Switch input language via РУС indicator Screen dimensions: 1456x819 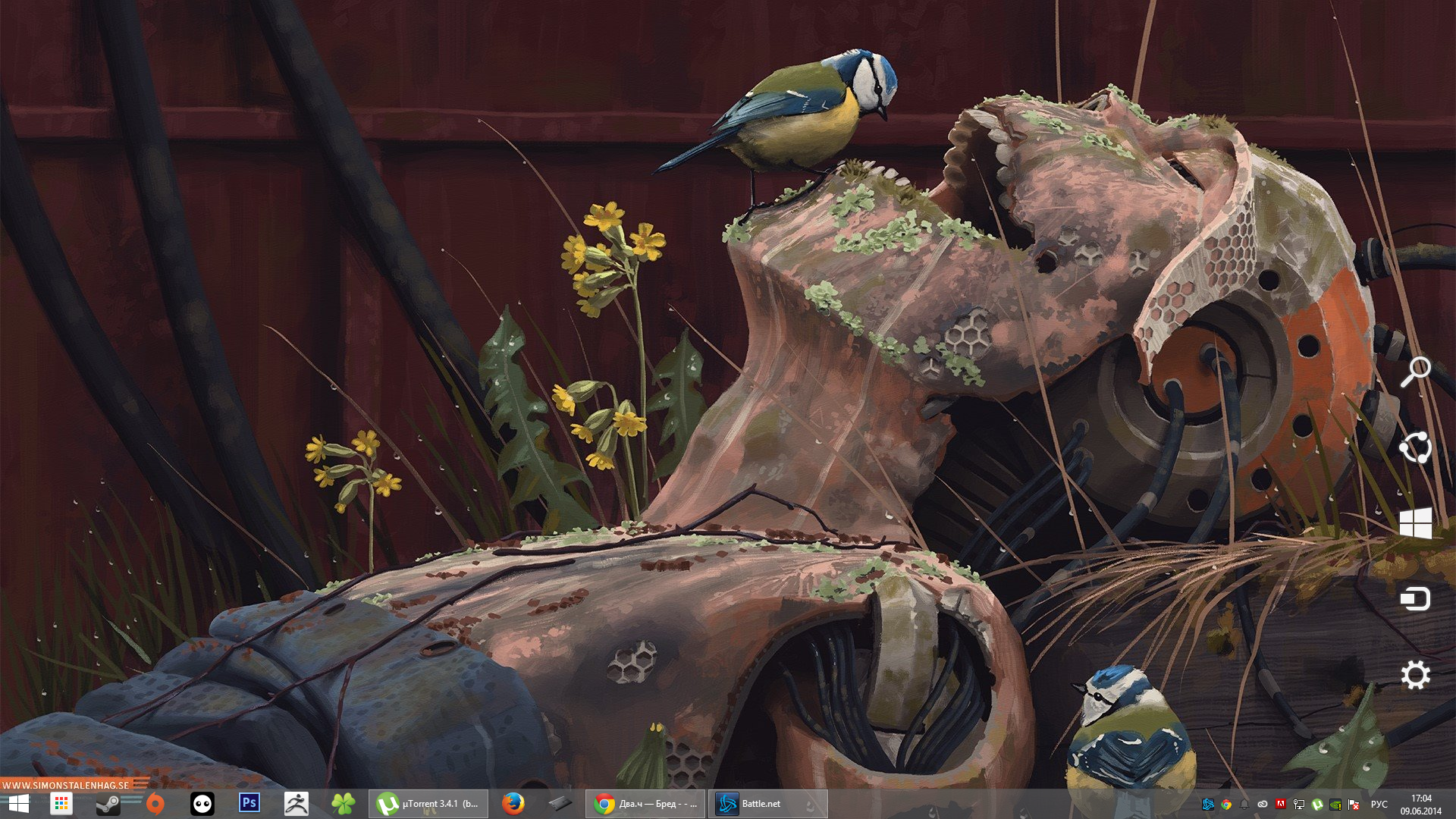pos(1379,805)
